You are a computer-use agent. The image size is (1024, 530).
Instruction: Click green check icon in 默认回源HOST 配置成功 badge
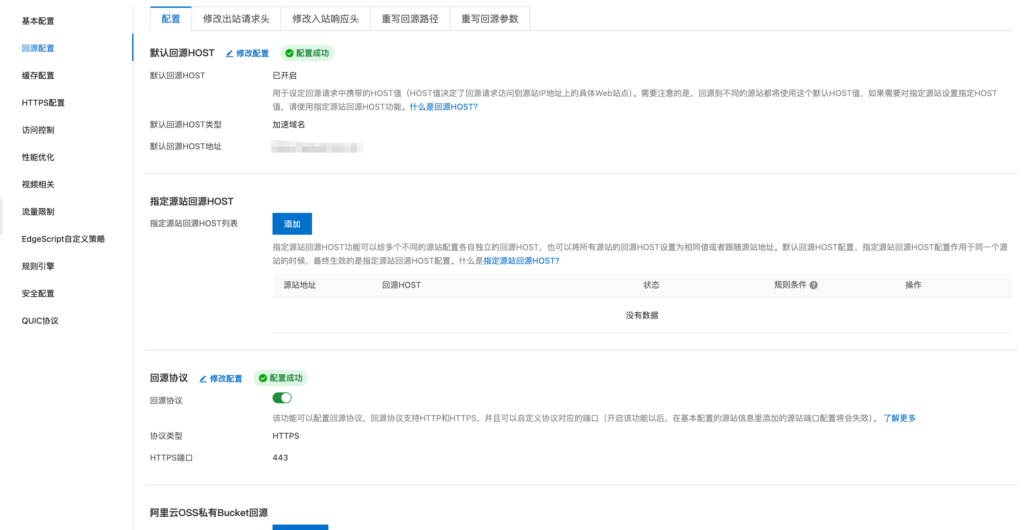(x=289, y=53)
